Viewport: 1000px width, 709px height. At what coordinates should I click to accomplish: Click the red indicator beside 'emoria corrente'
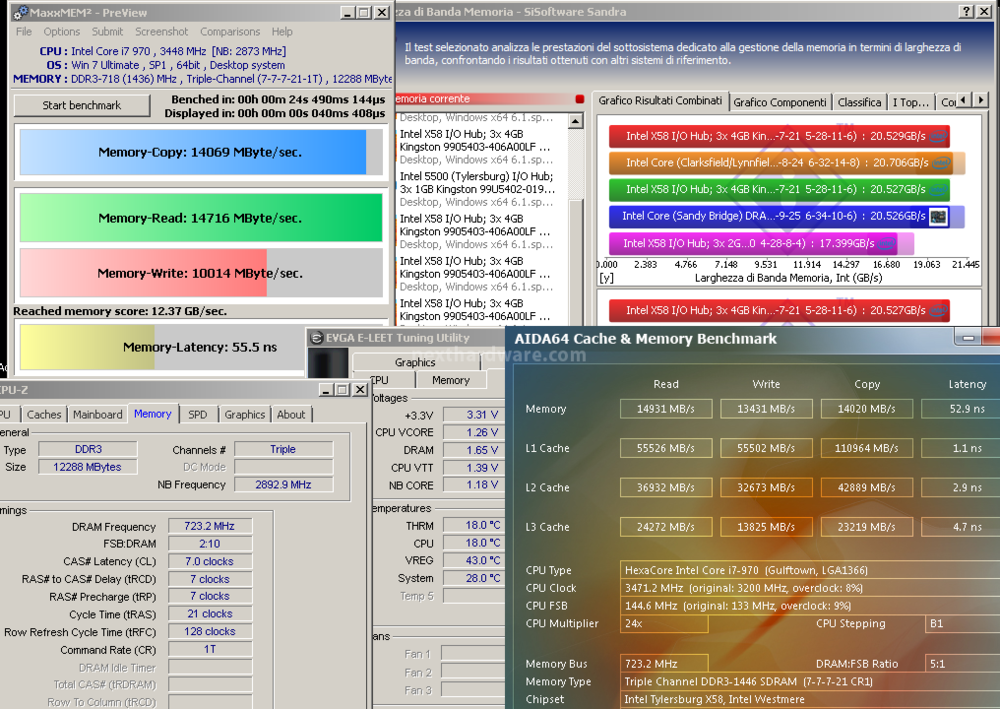coord(579,99)
